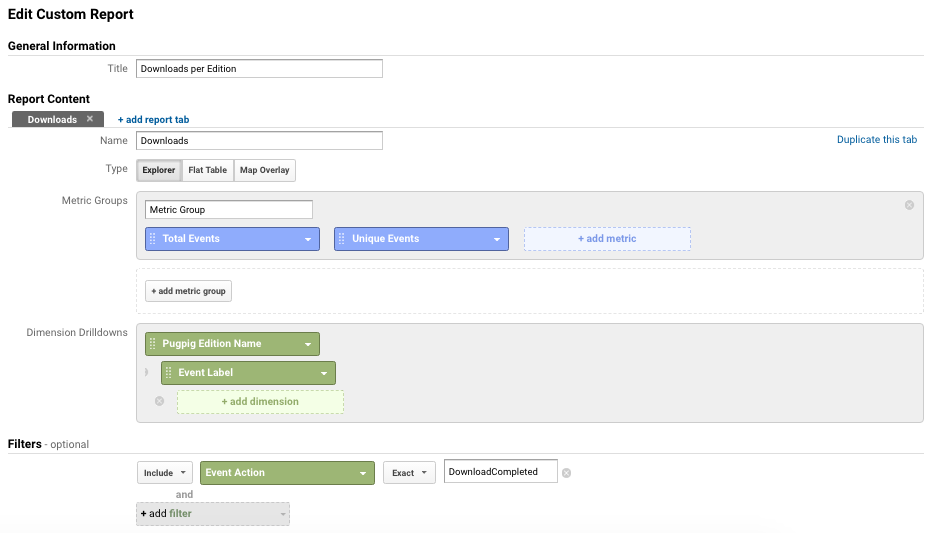Click the Duplicate this tab link

877,139
